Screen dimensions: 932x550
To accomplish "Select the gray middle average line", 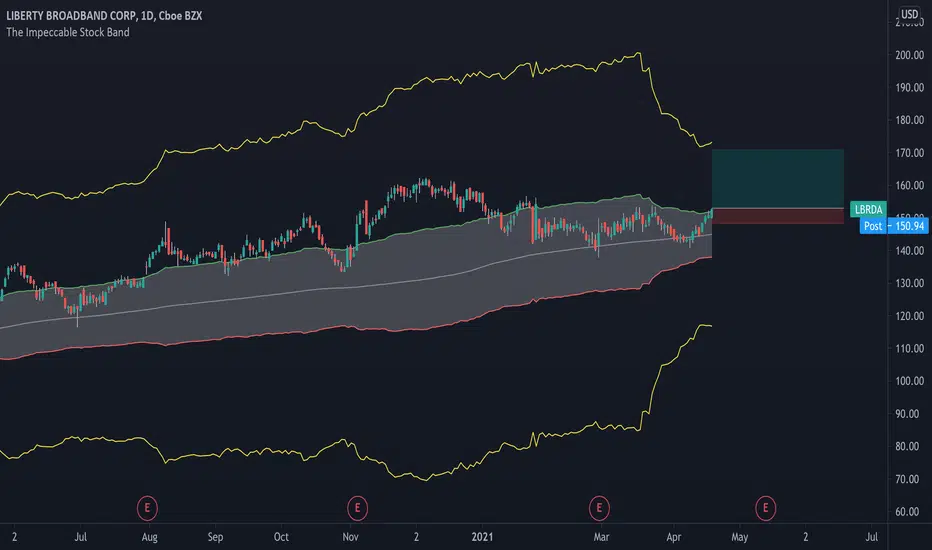I will pos(357,287).
